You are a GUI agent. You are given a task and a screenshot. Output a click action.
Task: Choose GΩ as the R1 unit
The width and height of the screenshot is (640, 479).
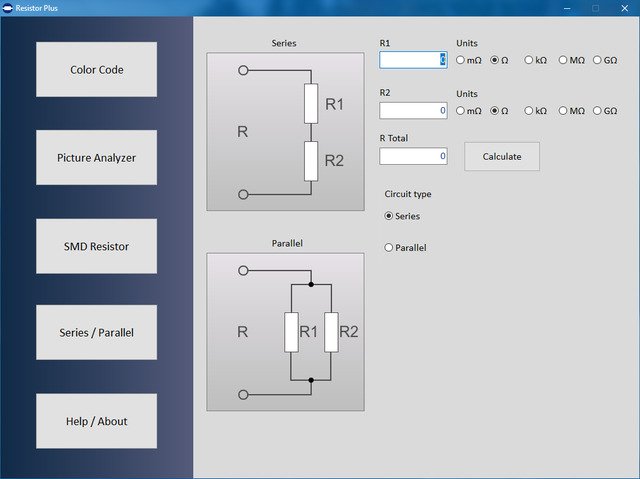pyautogui.click(x=598, y=60)
